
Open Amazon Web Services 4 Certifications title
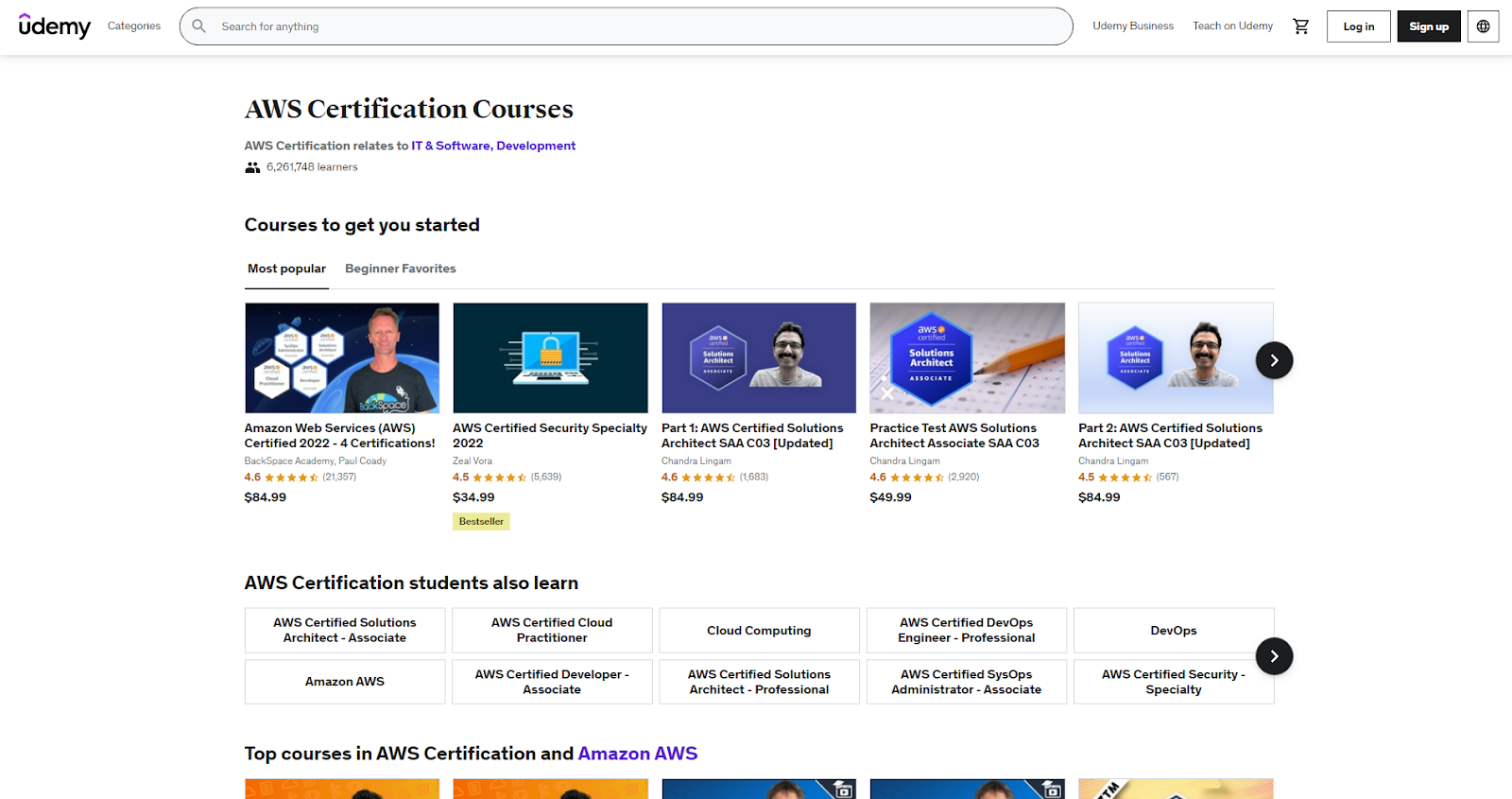(340, 436)
